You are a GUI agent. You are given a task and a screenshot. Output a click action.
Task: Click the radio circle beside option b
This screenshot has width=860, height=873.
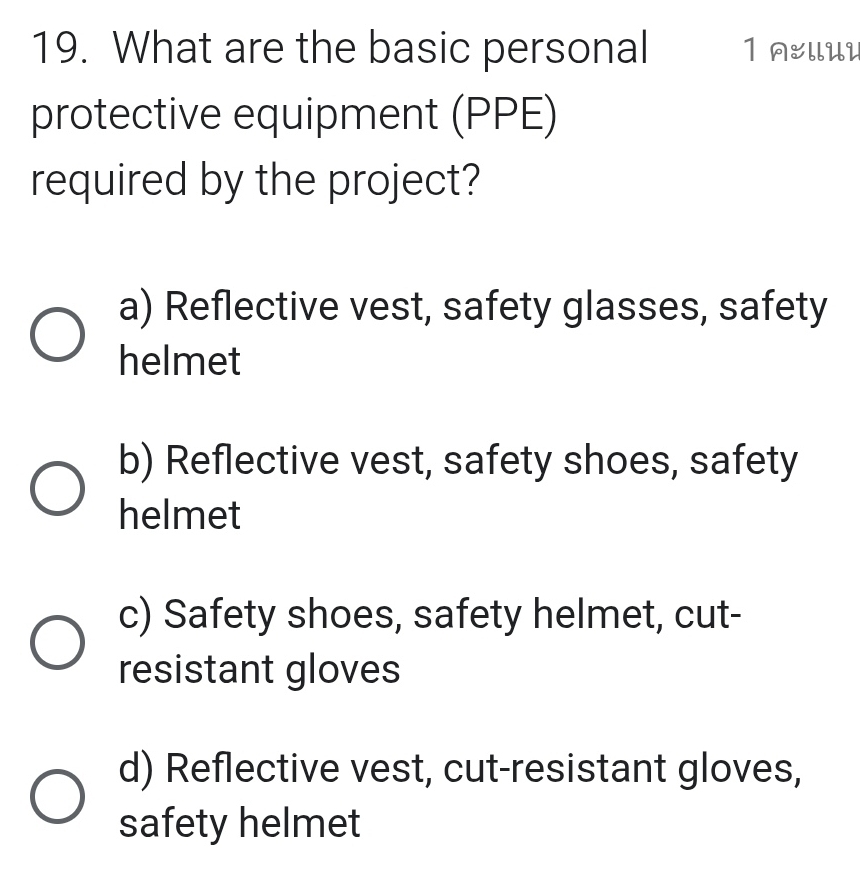(57, 488)
